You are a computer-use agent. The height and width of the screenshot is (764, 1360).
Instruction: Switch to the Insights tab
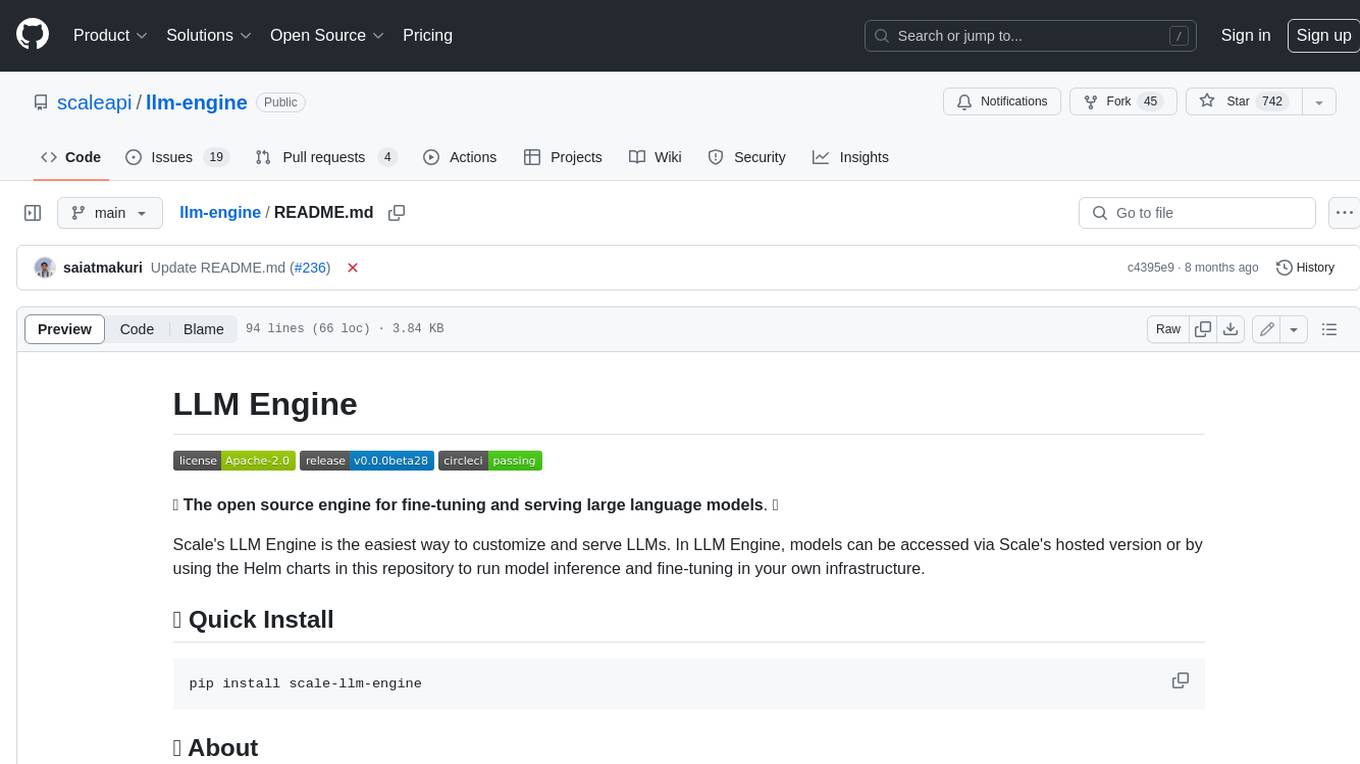coord(851,157)
